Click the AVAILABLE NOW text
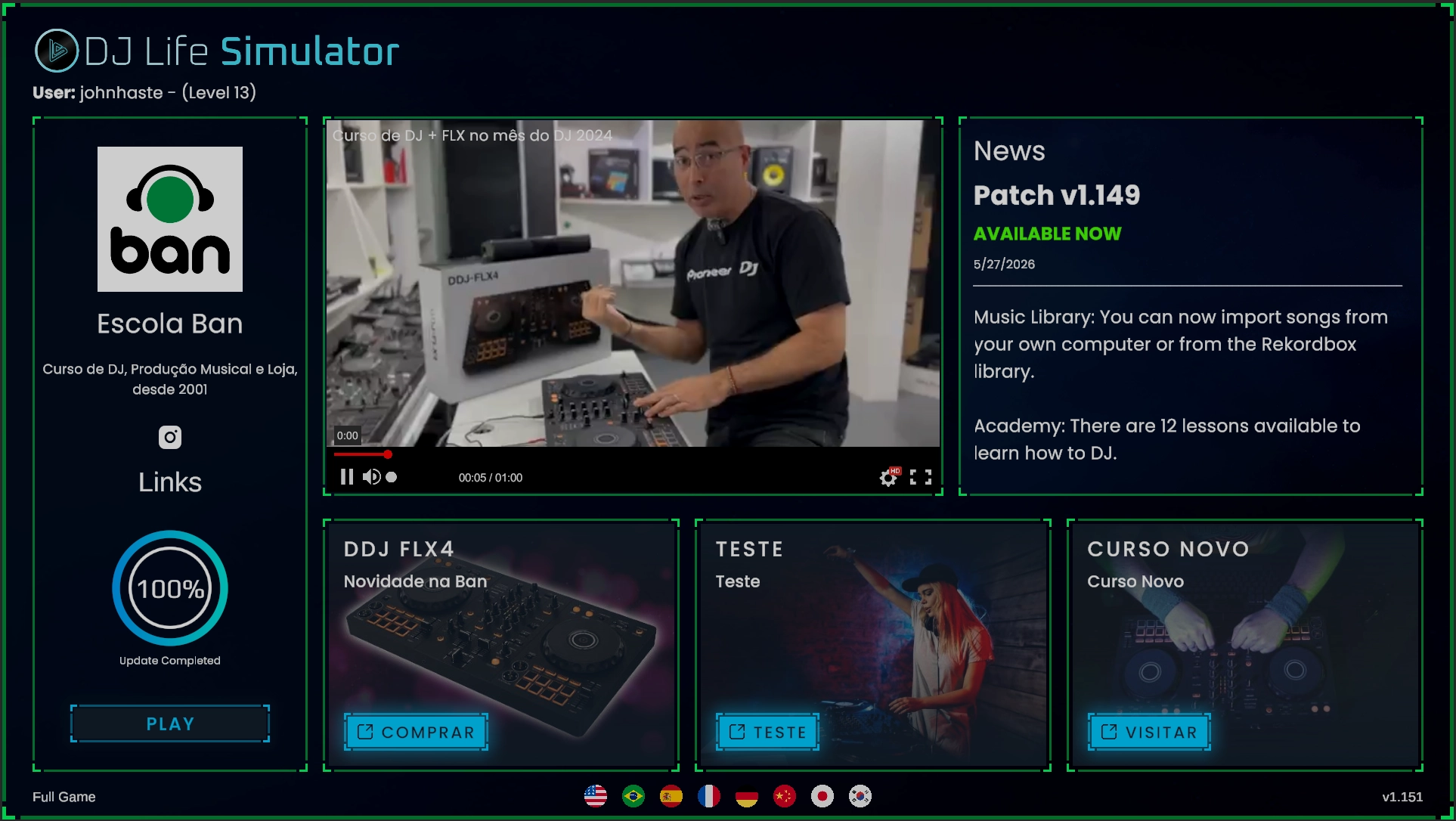Image resolution: width=1456 pixels, height=821 pixels. [1048, 234]
